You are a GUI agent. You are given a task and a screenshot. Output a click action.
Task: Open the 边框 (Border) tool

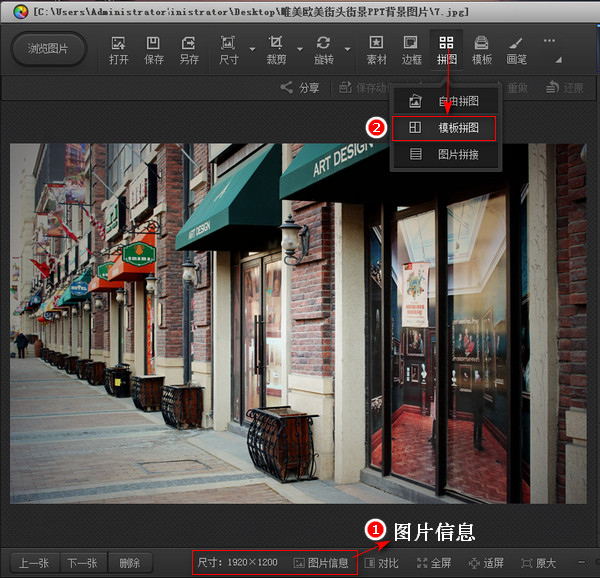411,50
